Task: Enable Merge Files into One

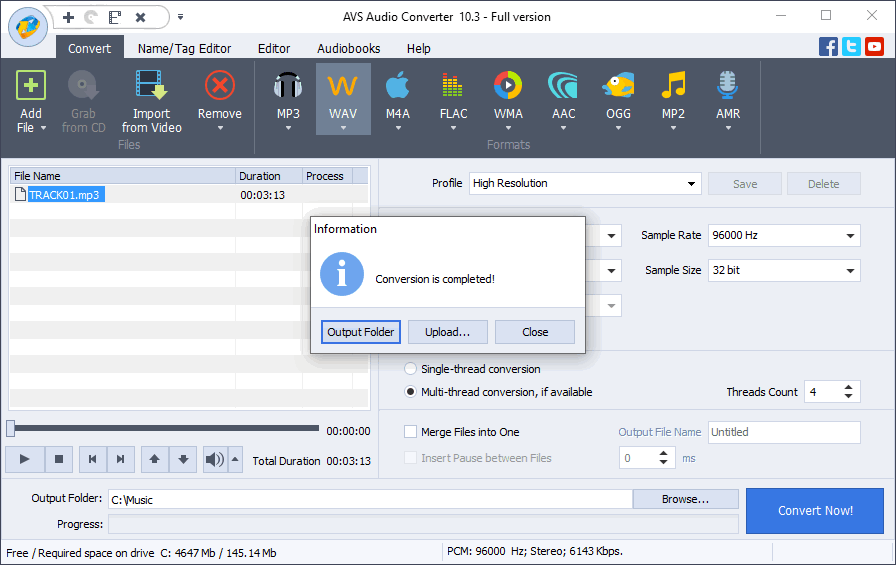Action: [410, 432]
